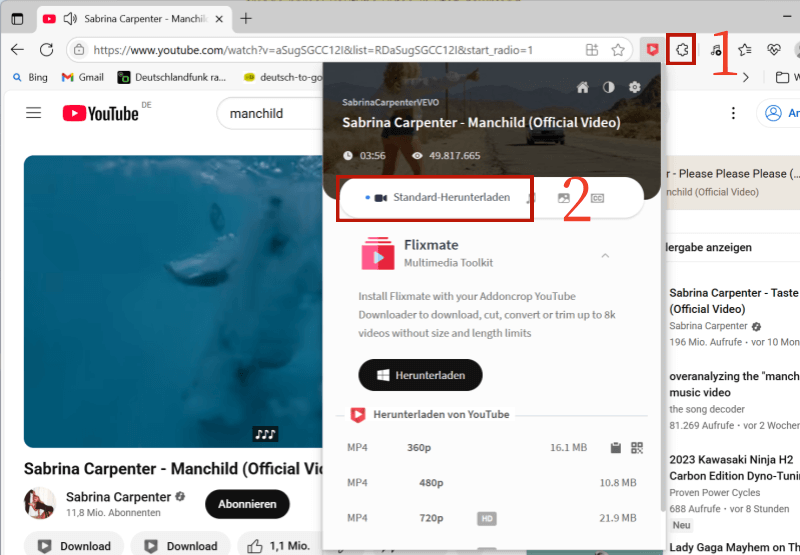The width and height of the screenshot is (800, 555).
Task: Open YouTube three-dot settings menu
Action: (x=733, y=113)
